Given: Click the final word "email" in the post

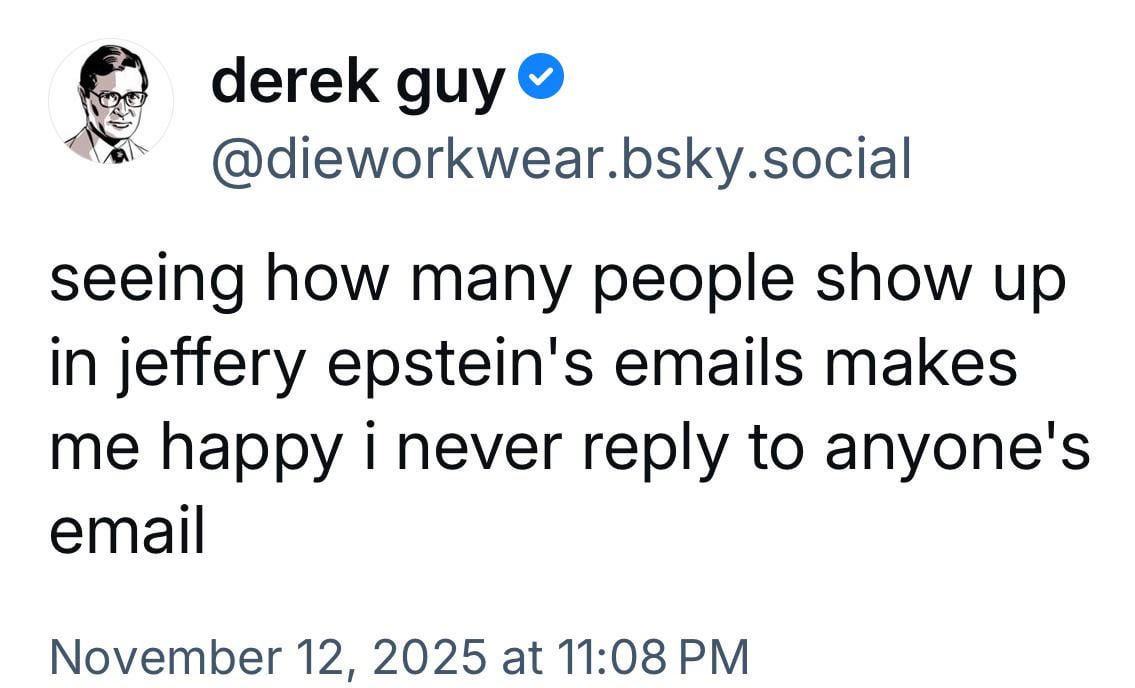Looking at the screenshot, I should pyautogui.click(x=127, y=531).
